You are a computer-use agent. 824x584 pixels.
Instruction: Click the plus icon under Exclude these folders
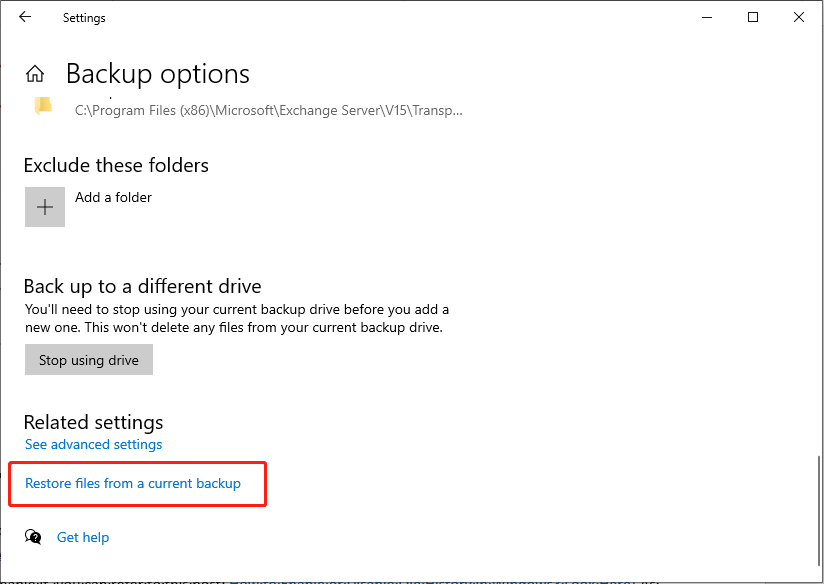[44, 206]
